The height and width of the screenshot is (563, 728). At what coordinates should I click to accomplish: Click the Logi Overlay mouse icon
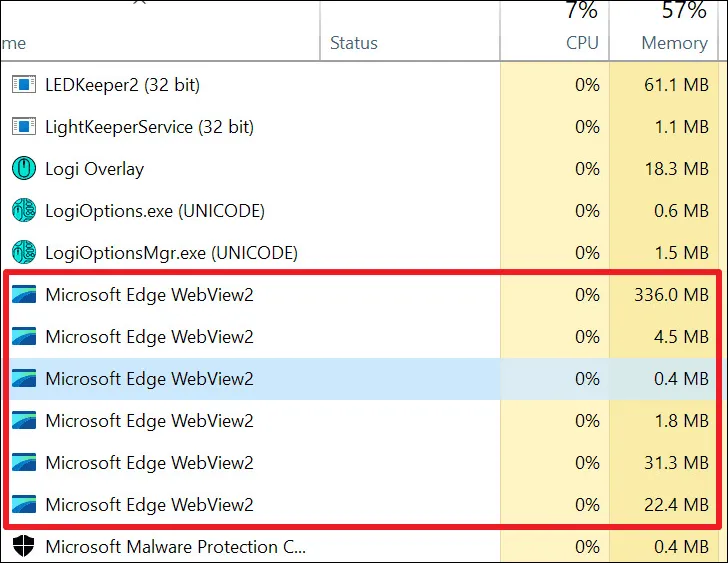23,169
